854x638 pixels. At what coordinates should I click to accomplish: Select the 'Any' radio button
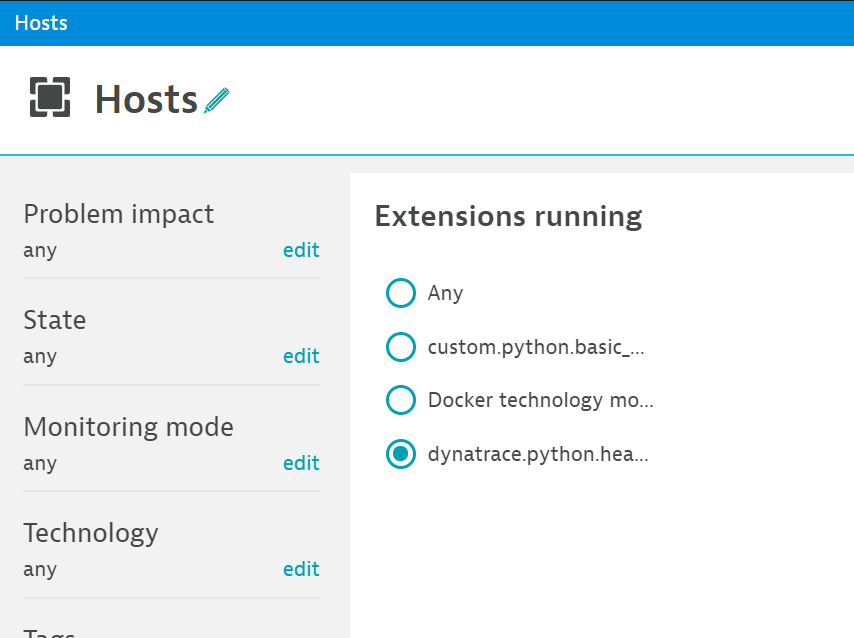coord(400,293)
